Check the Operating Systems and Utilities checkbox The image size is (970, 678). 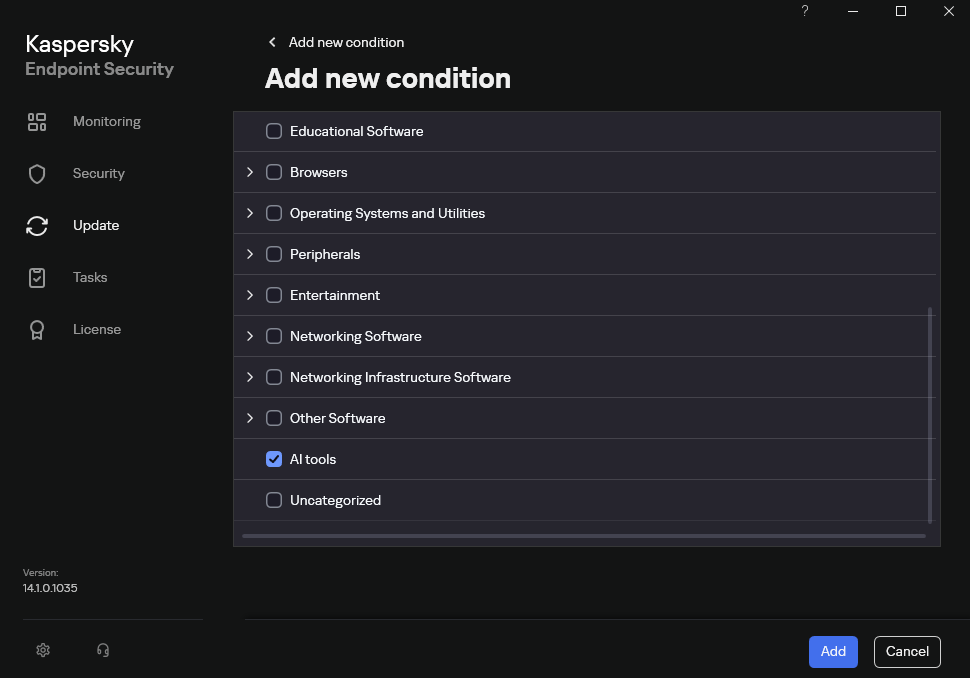273,213
